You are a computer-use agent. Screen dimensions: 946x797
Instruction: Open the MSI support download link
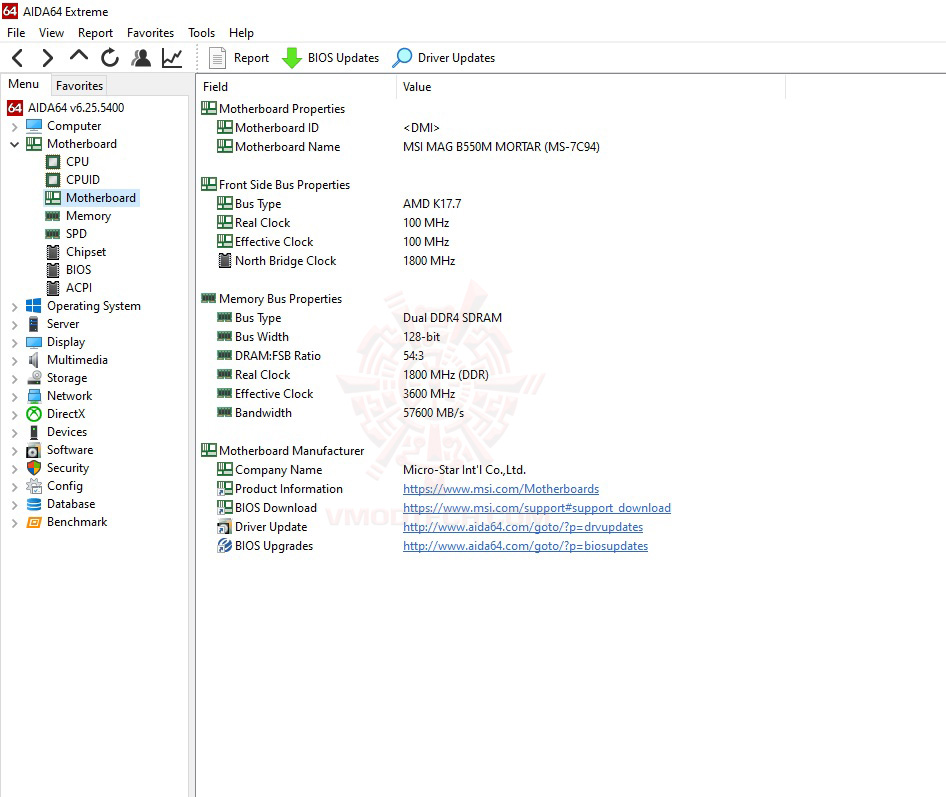coord(537,508)
